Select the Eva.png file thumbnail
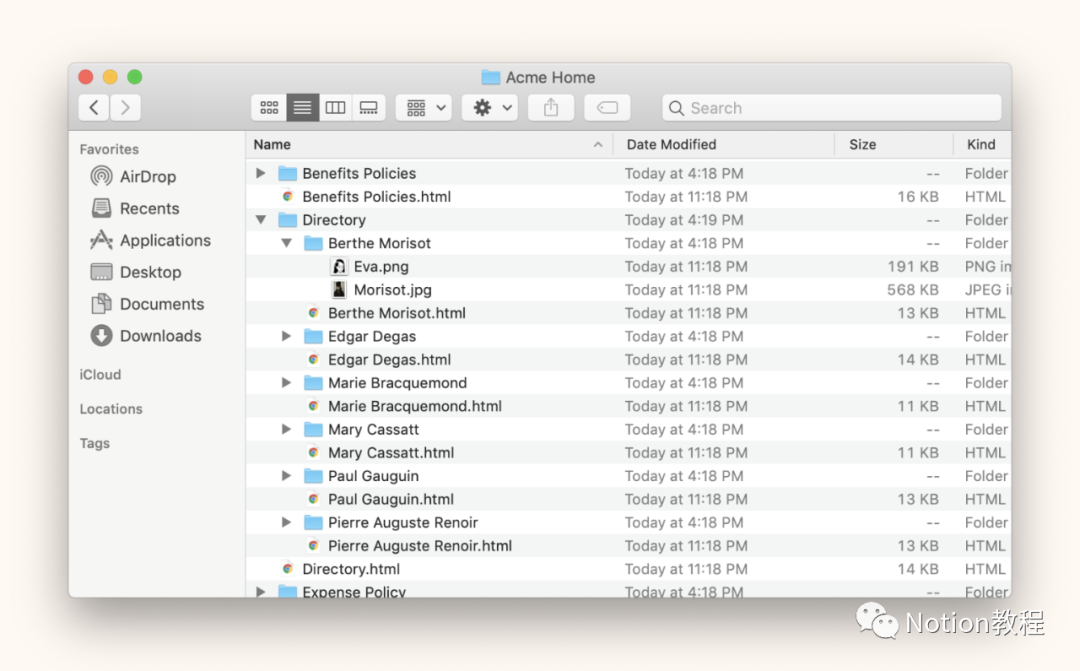This screenshot has width=1080, height=671. coord(339,267)
